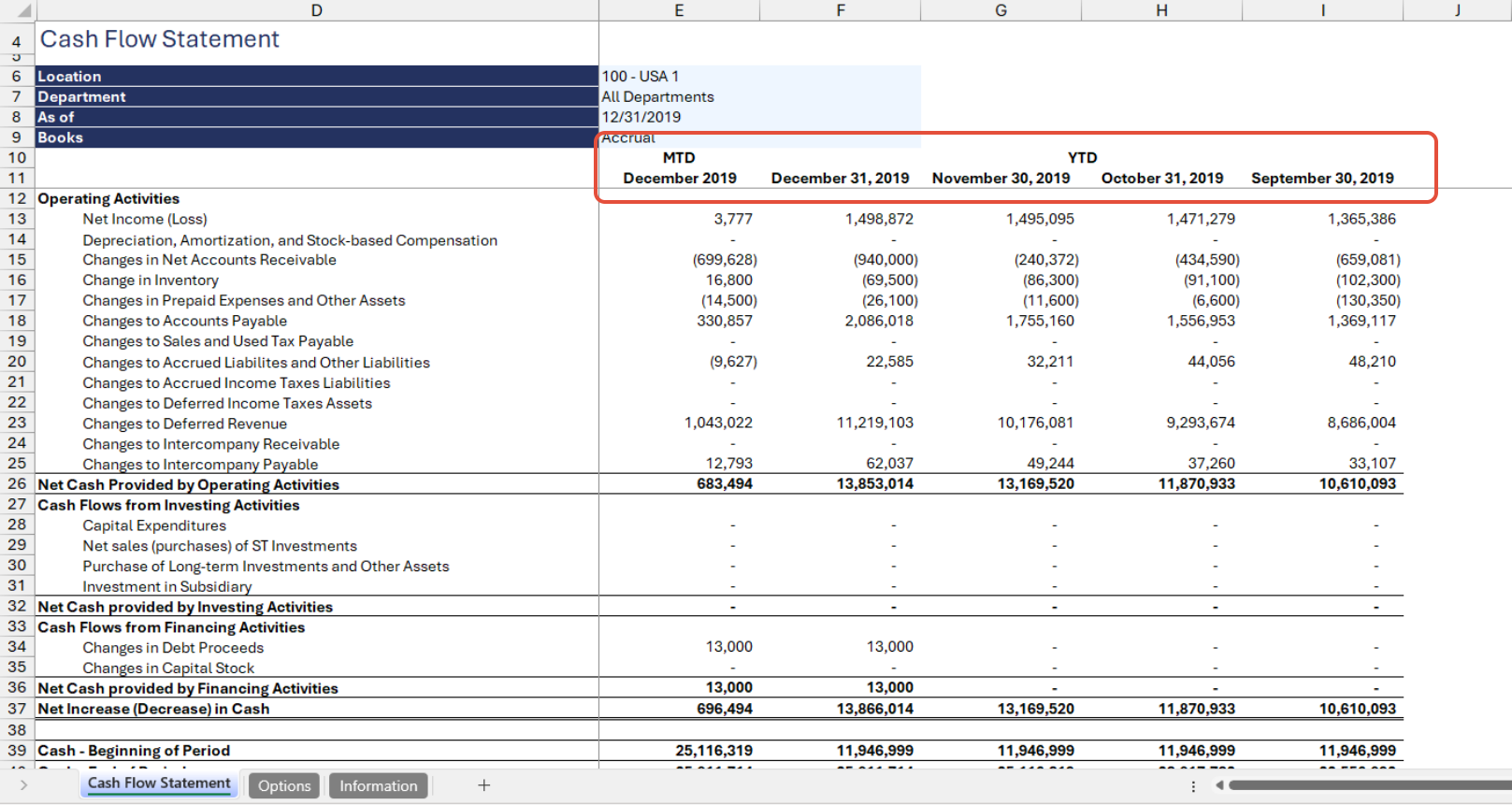The image size is (1512, 805).
Task: Select column J header
Action: [x=1457, y=10]
